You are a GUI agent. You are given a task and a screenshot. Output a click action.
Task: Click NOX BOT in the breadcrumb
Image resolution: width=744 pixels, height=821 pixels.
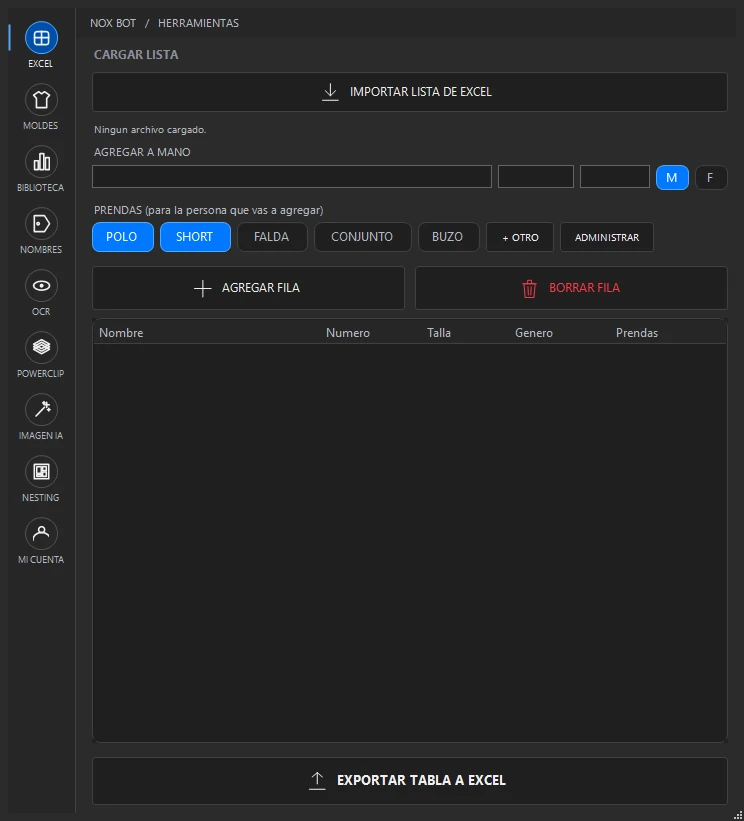[113, 24]
